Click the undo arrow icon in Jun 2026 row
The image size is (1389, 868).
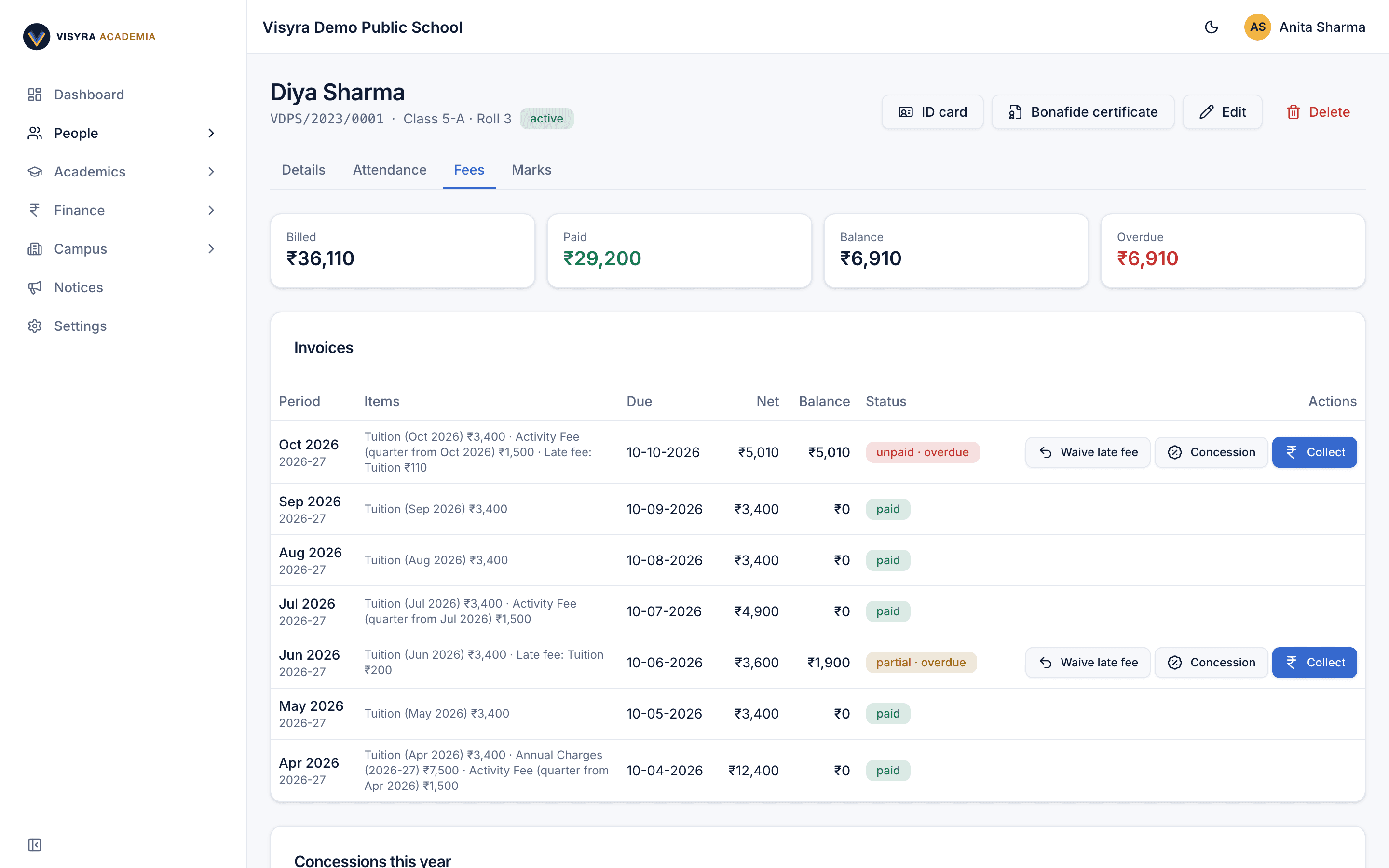[1046, 663]
